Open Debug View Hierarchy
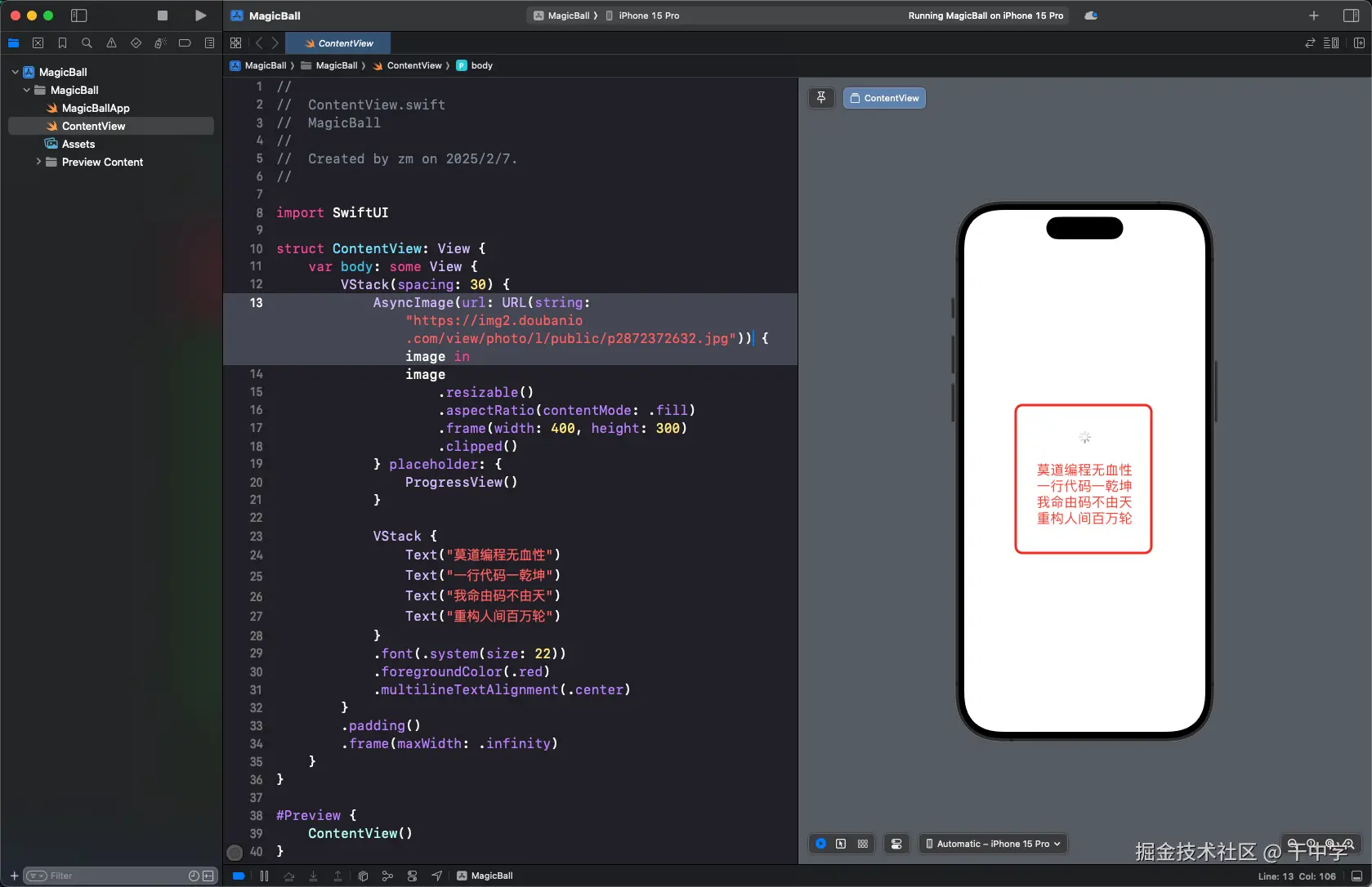The image size is (1372, 887). (363, 876)
